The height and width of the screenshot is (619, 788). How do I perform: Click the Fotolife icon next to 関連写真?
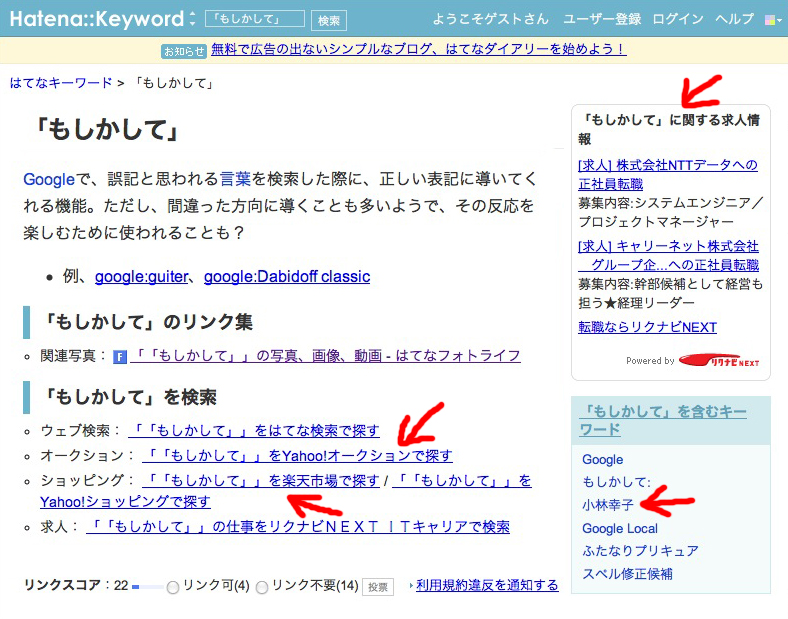[x=119, y=356]
